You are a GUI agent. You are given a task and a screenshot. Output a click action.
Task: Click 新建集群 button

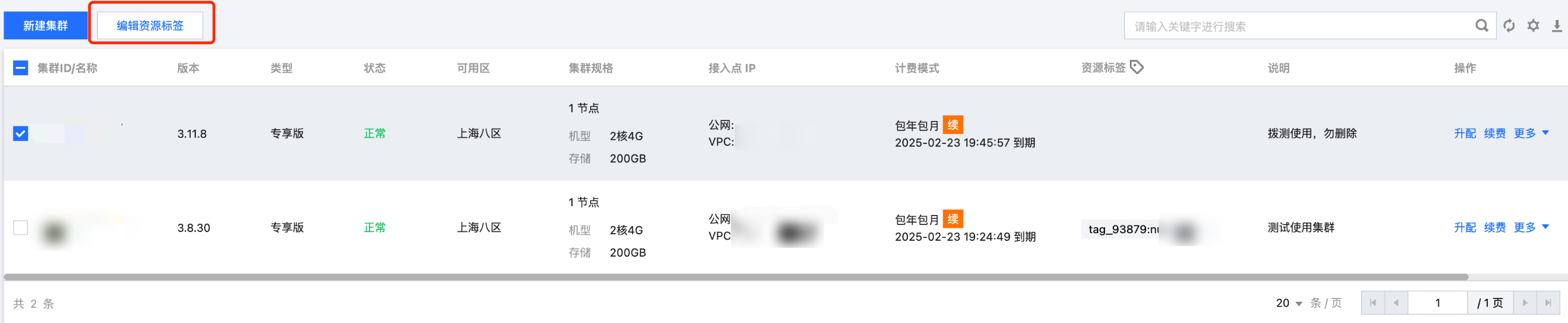pos(46,26)
